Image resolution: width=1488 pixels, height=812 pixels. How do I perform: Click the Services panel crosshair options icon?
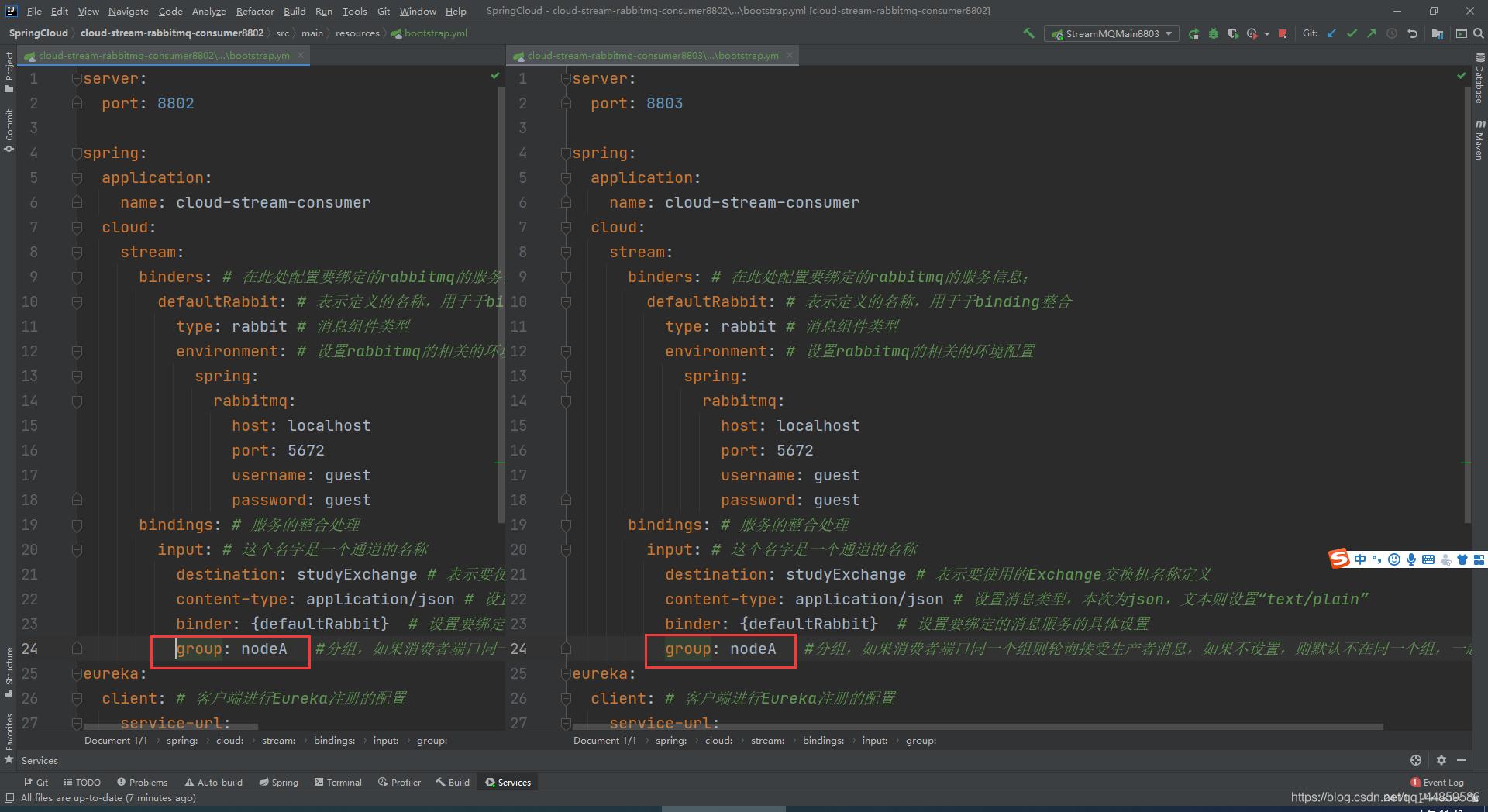[1416, 760]
